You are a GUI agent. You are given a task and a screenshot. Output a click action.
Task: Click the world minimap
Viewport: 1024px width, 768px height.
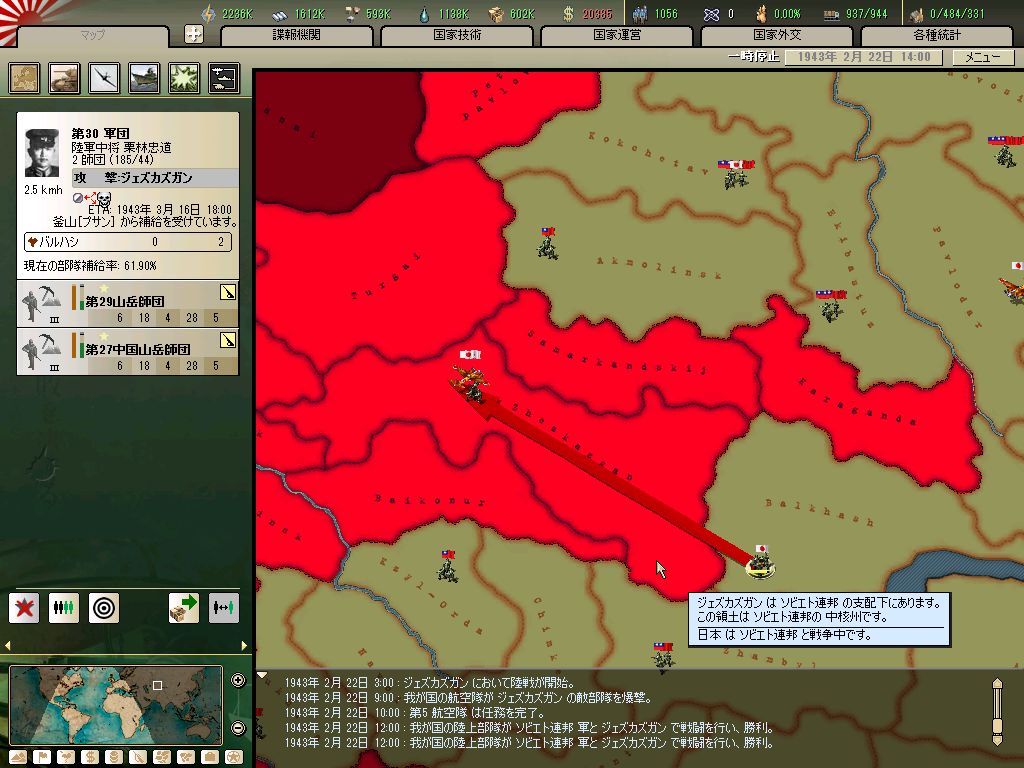[x=116, y=705]
